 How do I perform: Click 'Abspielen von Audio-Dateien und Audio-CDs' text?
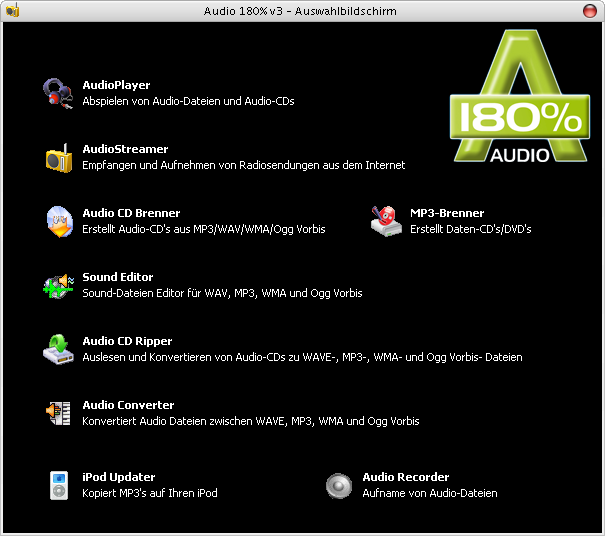coord(188,101)
